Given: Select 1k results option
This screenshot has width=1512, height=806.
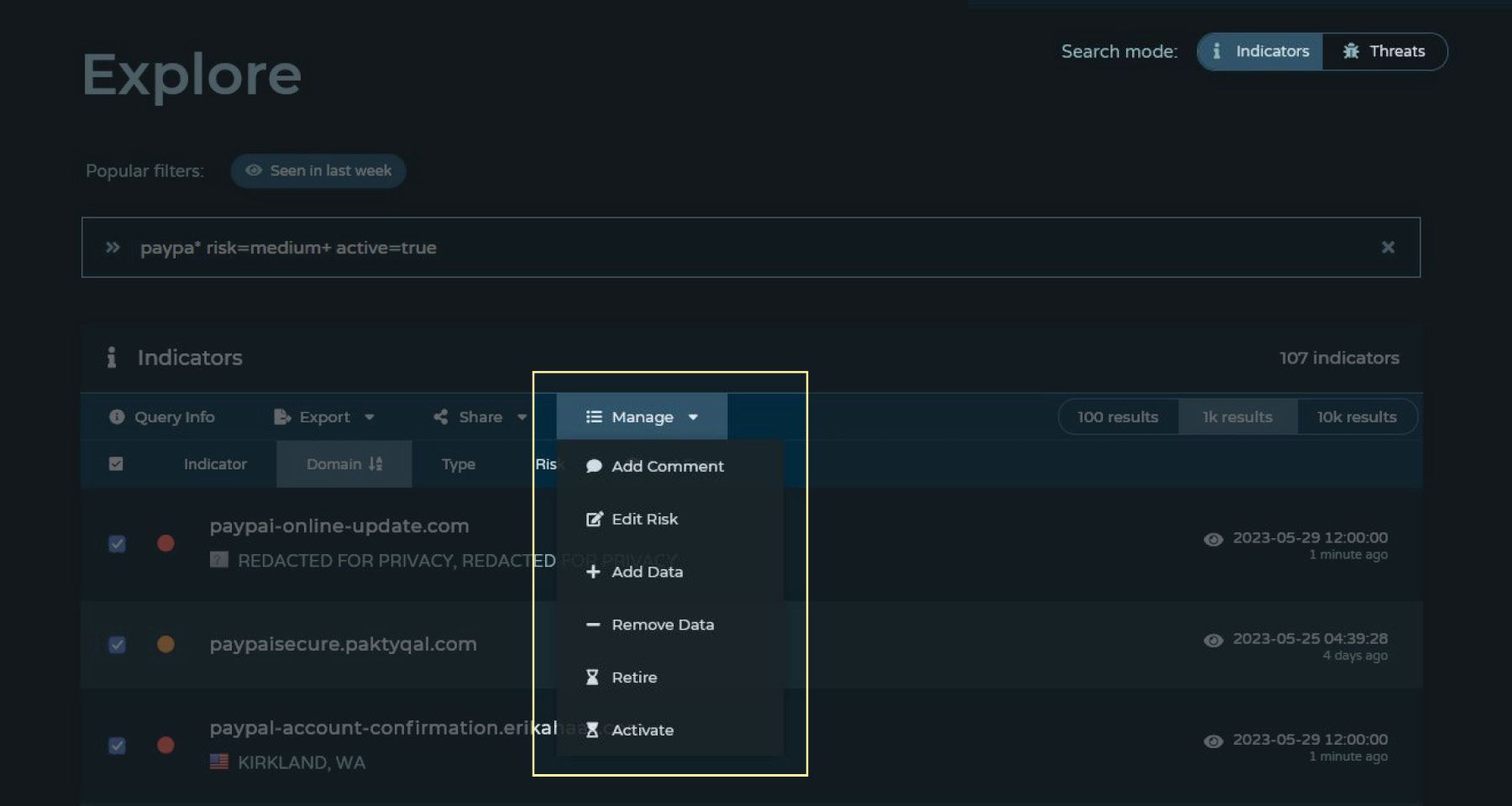Looking at the screenshot, I should tap(1237, 417).
